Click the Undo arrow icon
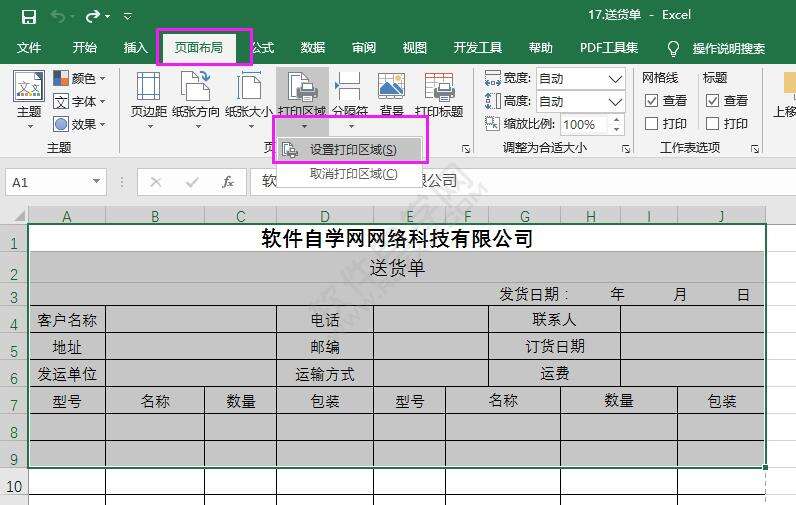This screenshot has height=505, width=796. point(57,17)
